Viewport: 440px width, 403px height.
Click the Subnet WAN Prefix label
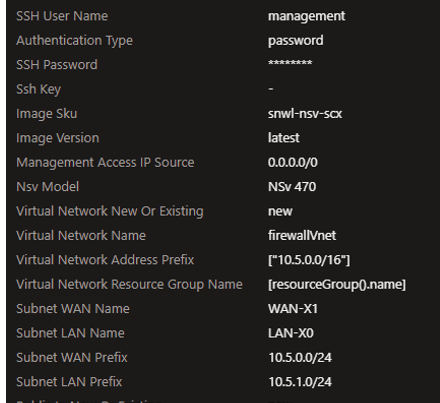tap(72, 357)
